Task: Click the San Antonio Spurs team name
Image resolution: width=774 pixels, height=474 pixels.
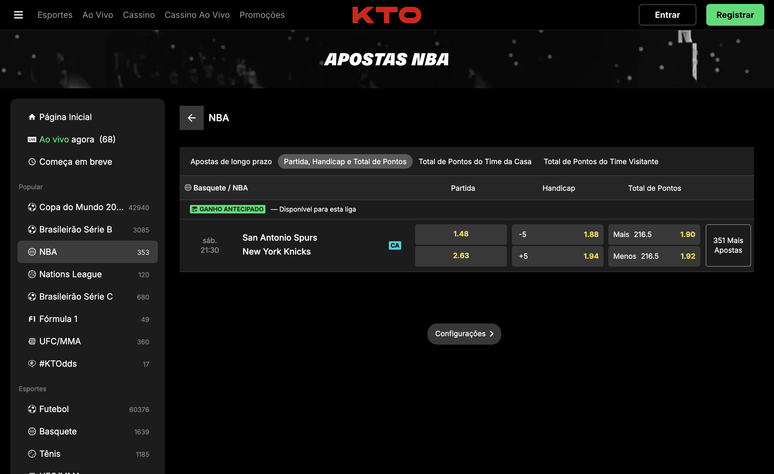Action: click(x=279, y=237)
